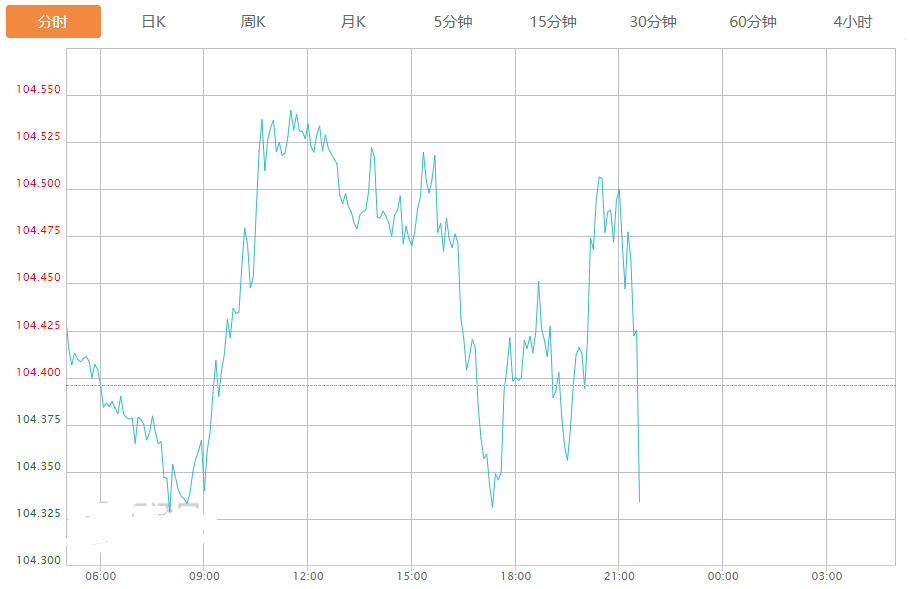911x589 pixels.
Task: Click the 15:00 label on time axis
Action: click(412, 576)
